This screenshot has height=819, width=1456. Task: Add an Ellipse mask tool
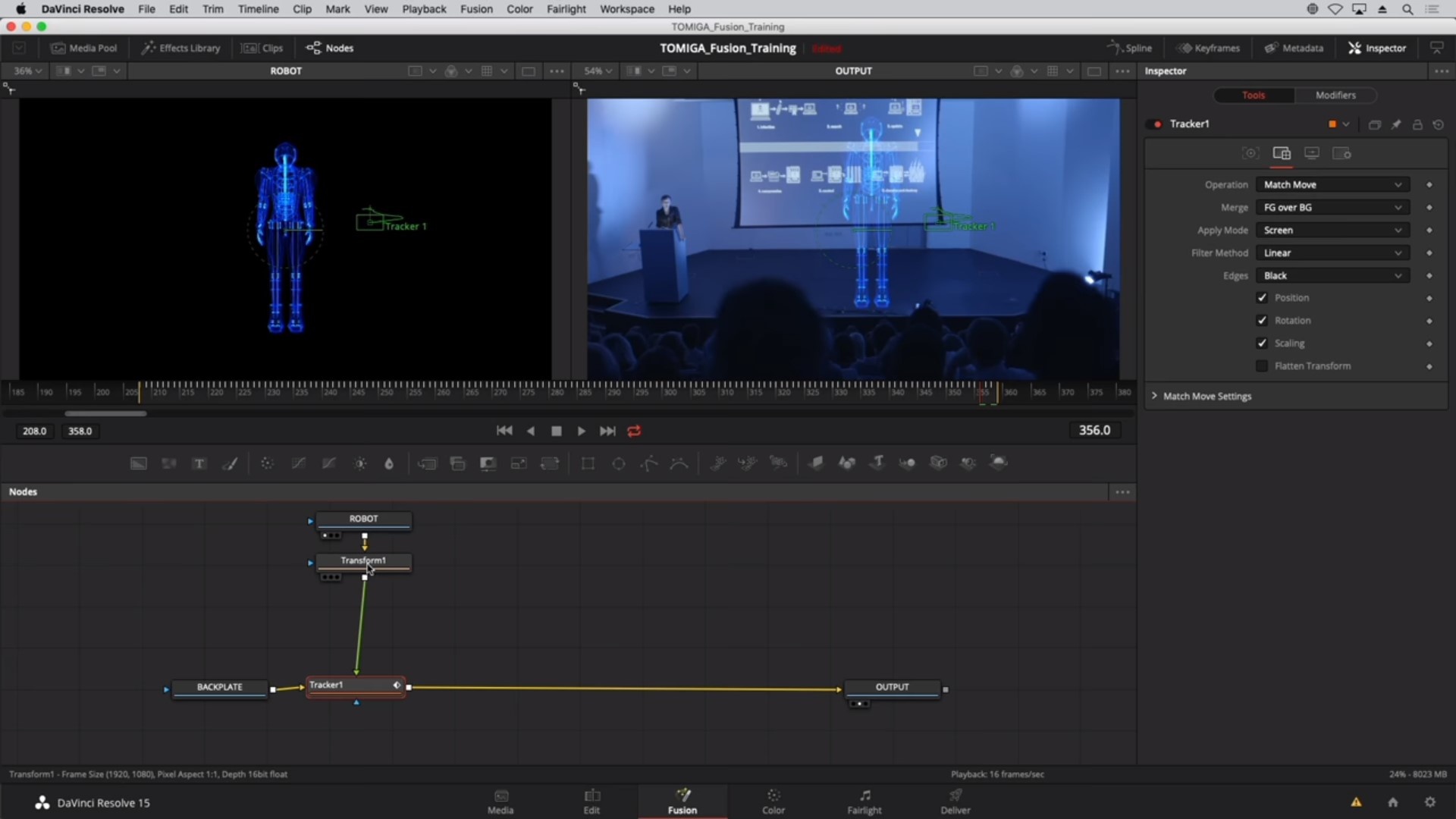(x=619, y=463)
